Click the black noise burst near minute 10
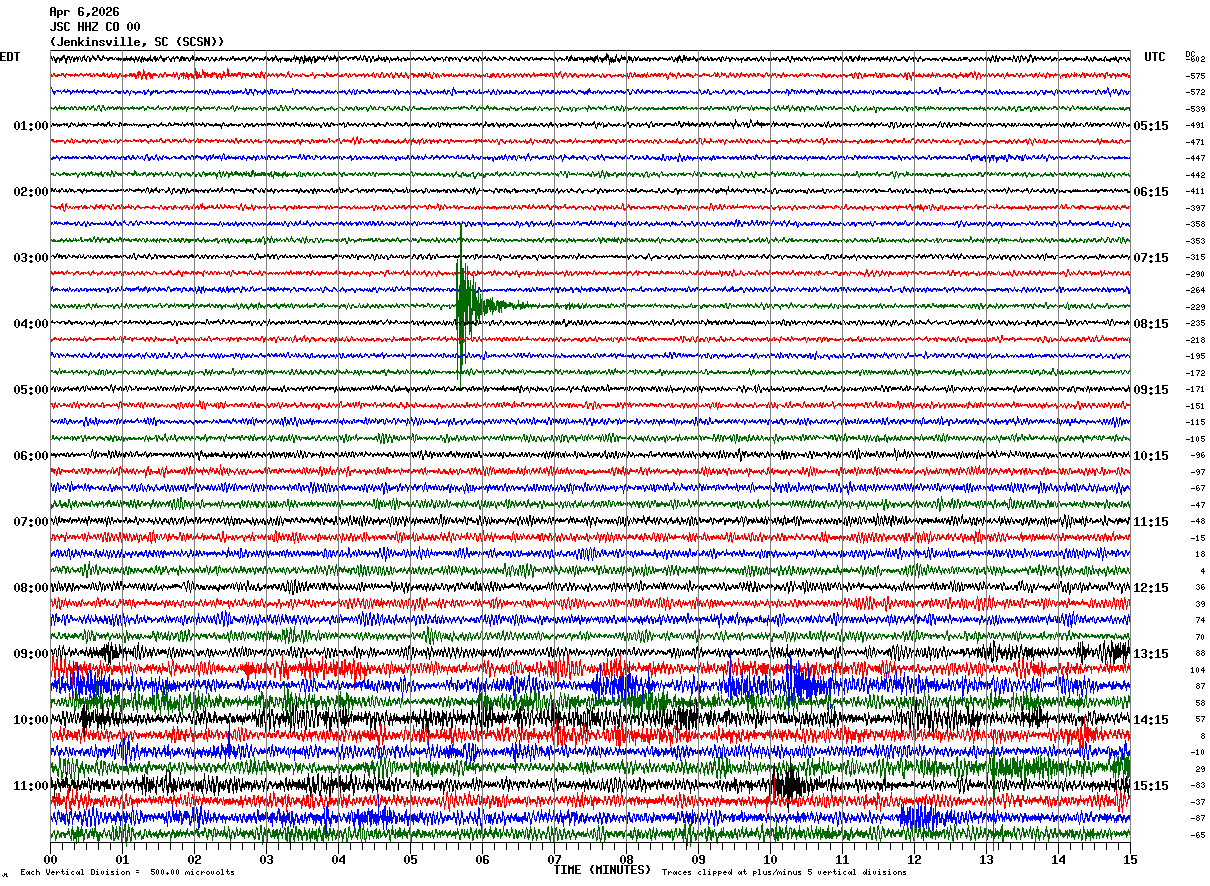1210x886 pixels. pyautogui.click(x=789, y=785)
